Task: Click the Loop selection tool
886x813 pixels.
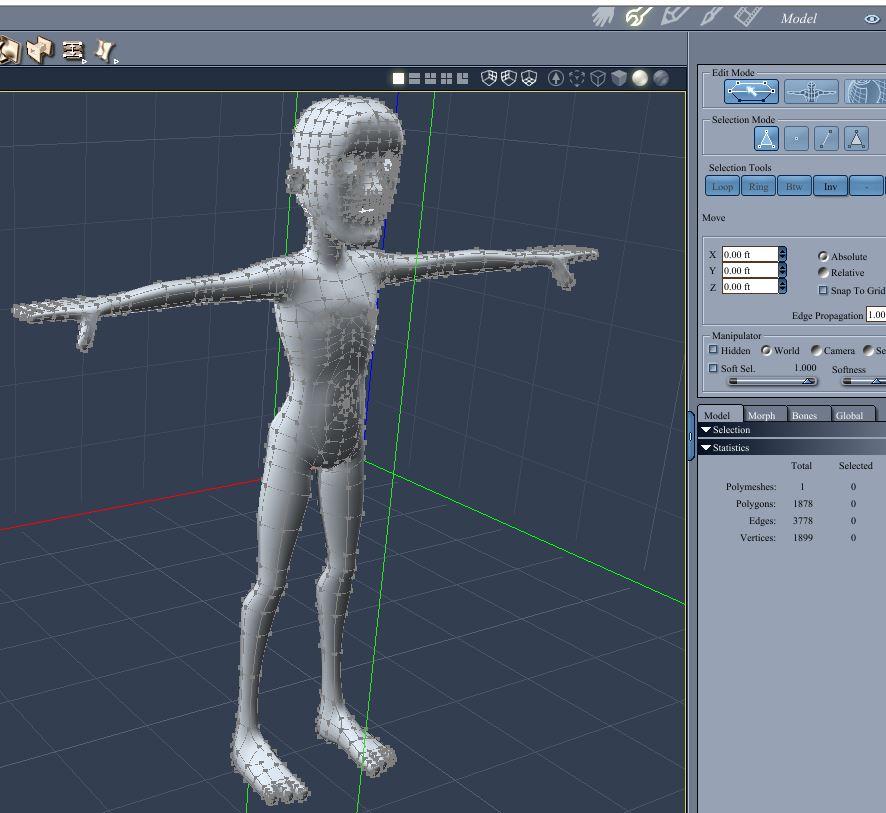Action: pos(723,186)
